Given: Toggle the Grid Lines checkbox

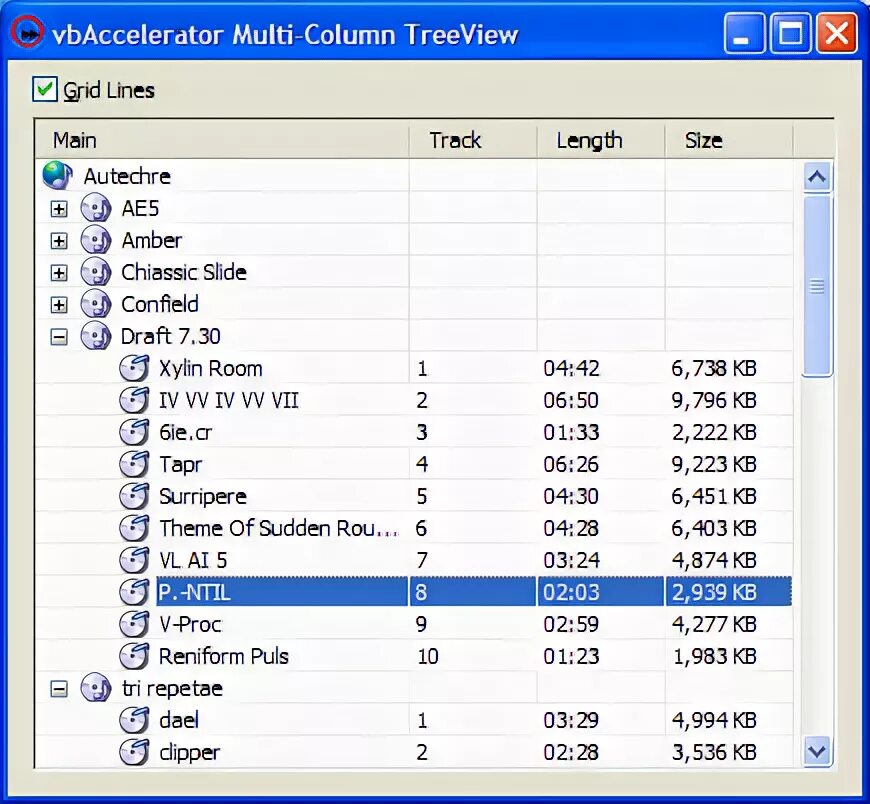Looking at the screenshot, I should [x=44, y=89].
